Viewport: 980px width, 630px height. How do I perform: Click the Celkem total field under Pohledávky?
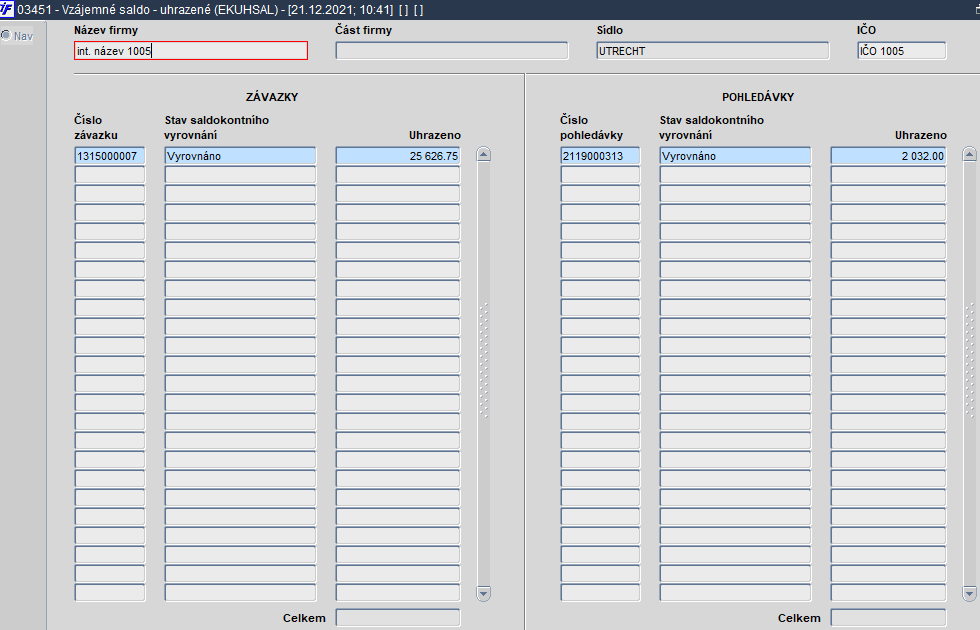coord(888,618)
